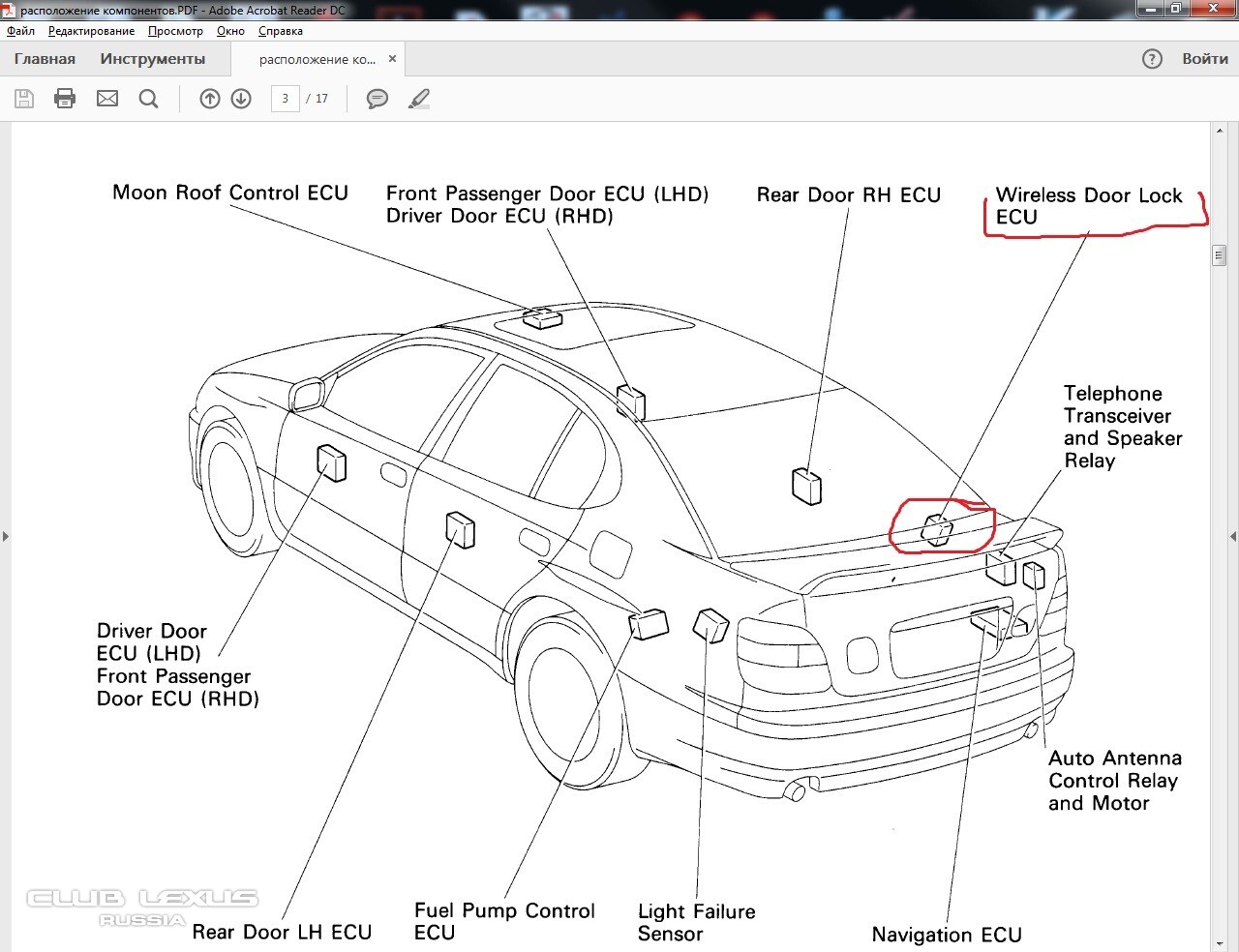Open the Редактирование menu
The width and height of the screenshot is (1239, 952).
[x=91, y=31]
